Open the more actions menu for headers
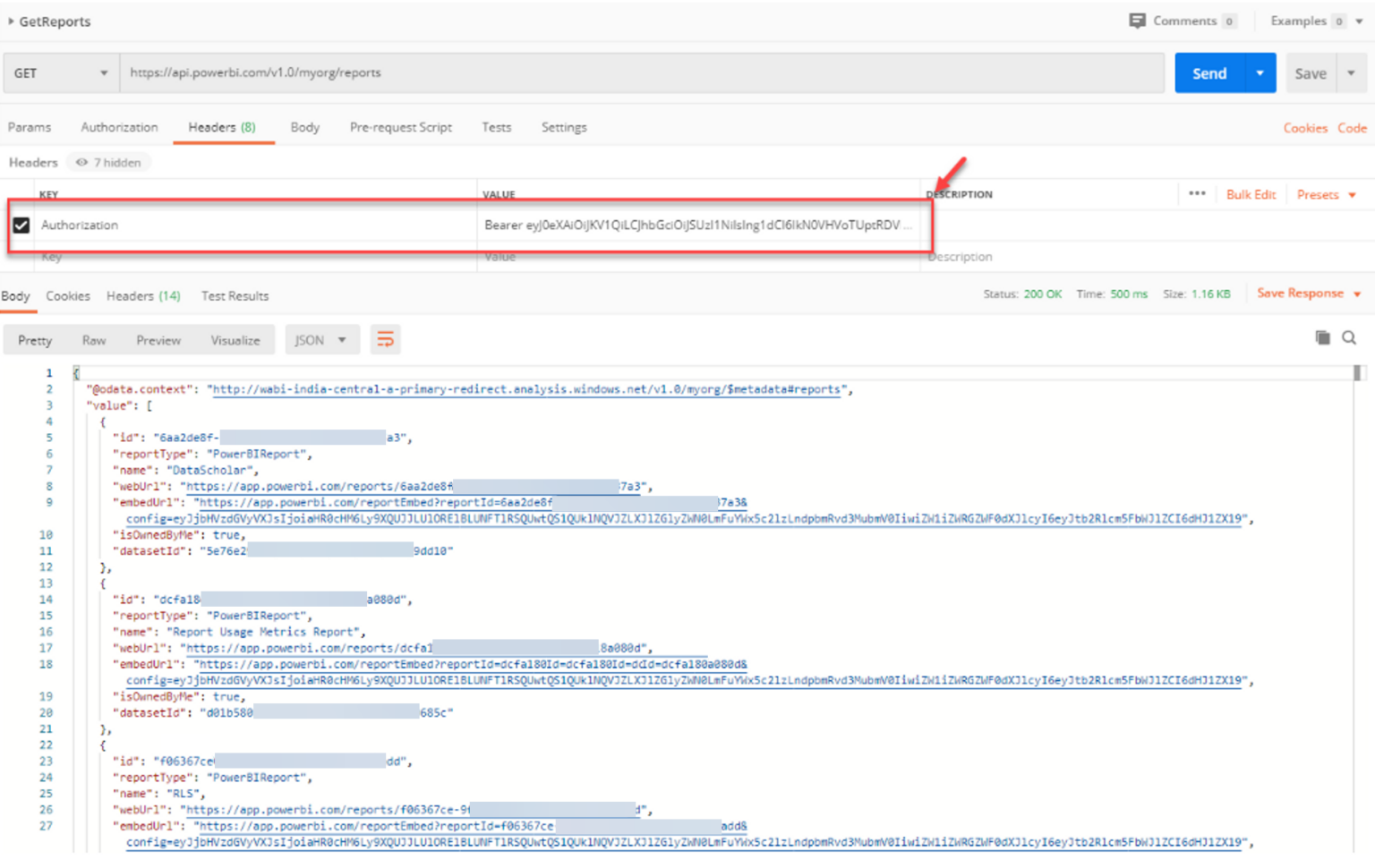The width and height of the screenshot is (1375, 868). 1197,193
